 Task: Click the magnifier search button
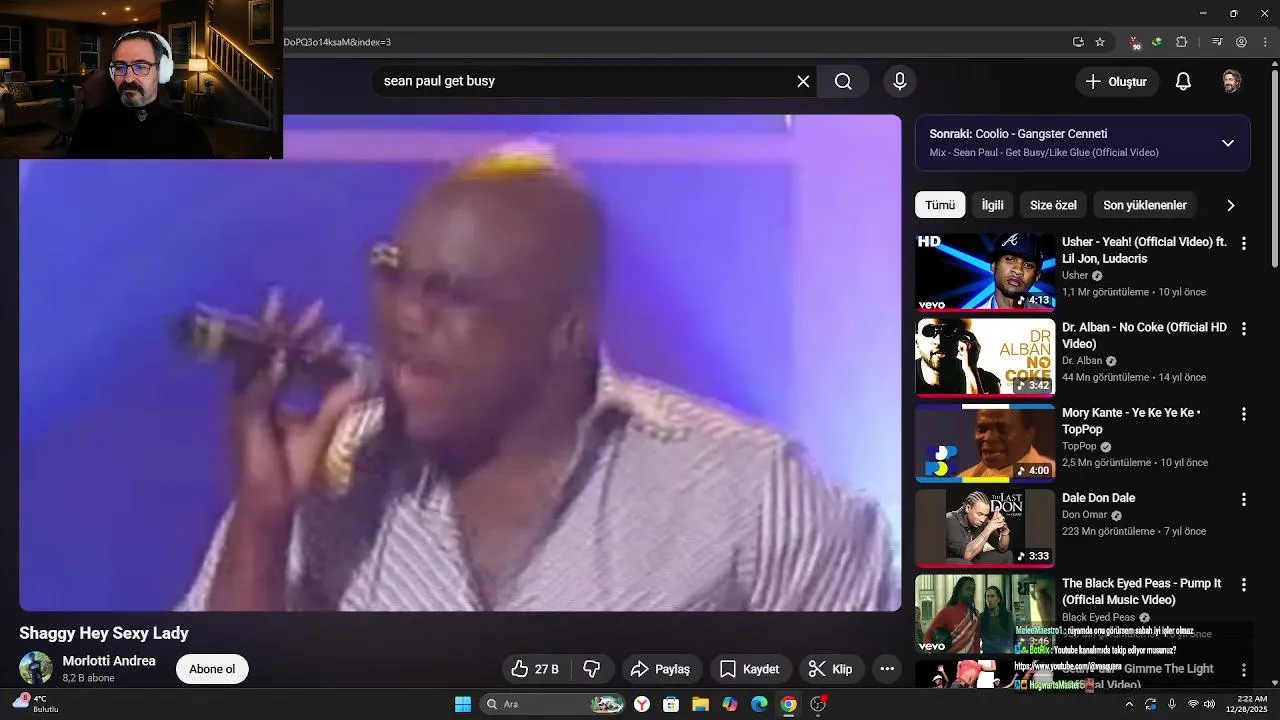tap(843, 81)
